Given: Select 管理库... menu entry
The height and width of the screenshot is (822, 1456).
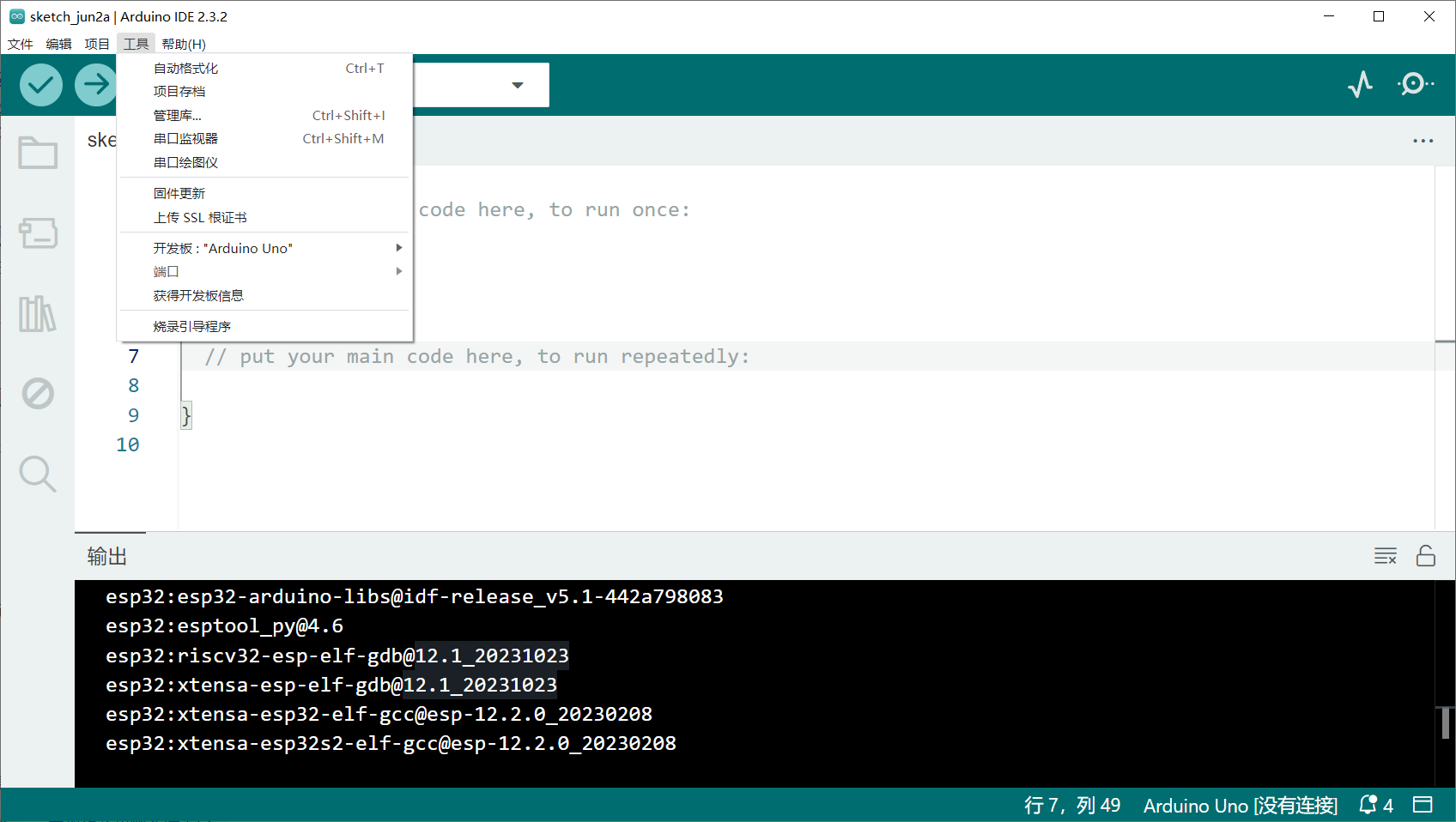Looking at the screenshot, I should pos(264,115).
